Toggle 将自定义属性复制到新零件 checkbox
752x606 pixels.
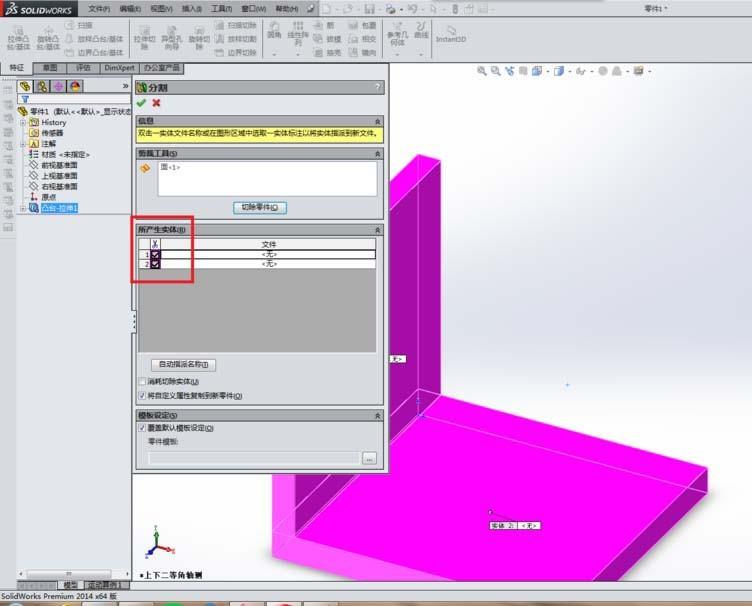pyautogui.click(x=142, y=396)
